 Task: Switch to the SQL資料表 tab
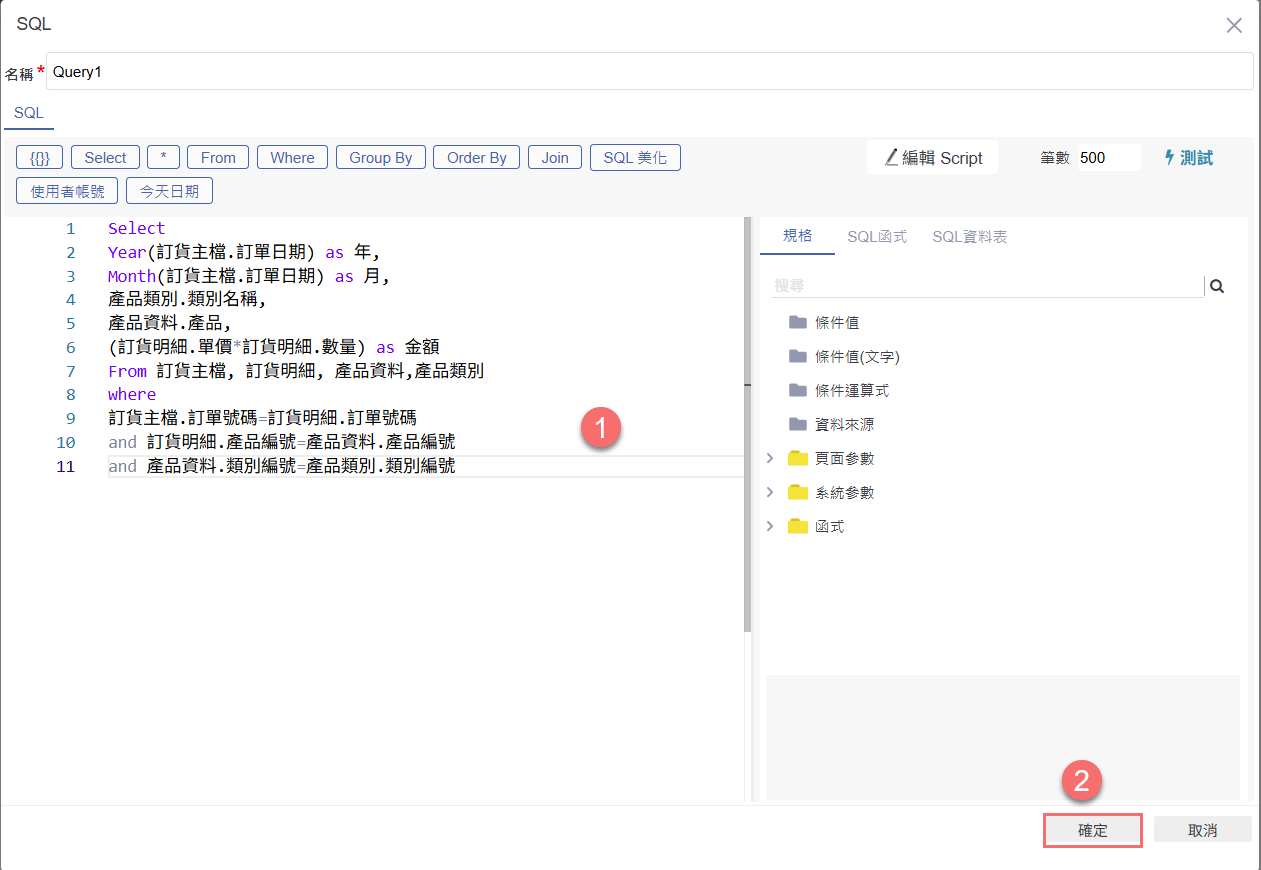point(969,237)
